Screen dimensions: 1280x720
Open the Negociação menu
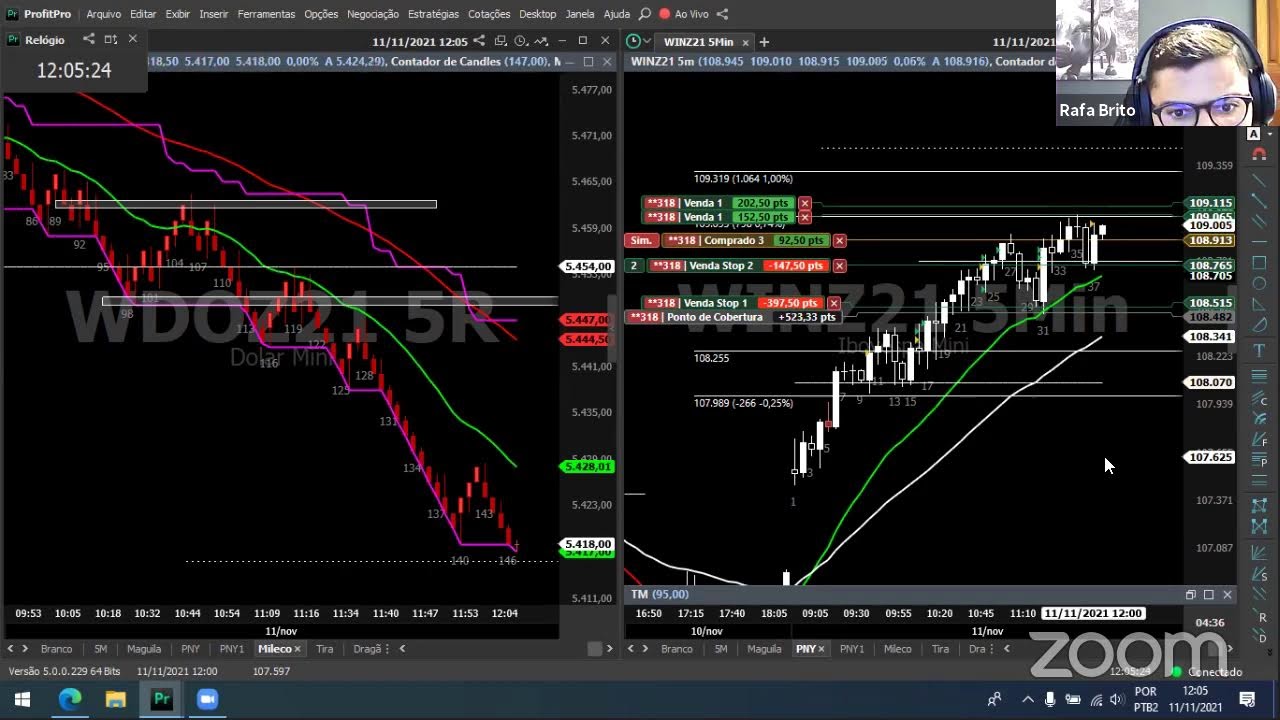tap(373, 14)
